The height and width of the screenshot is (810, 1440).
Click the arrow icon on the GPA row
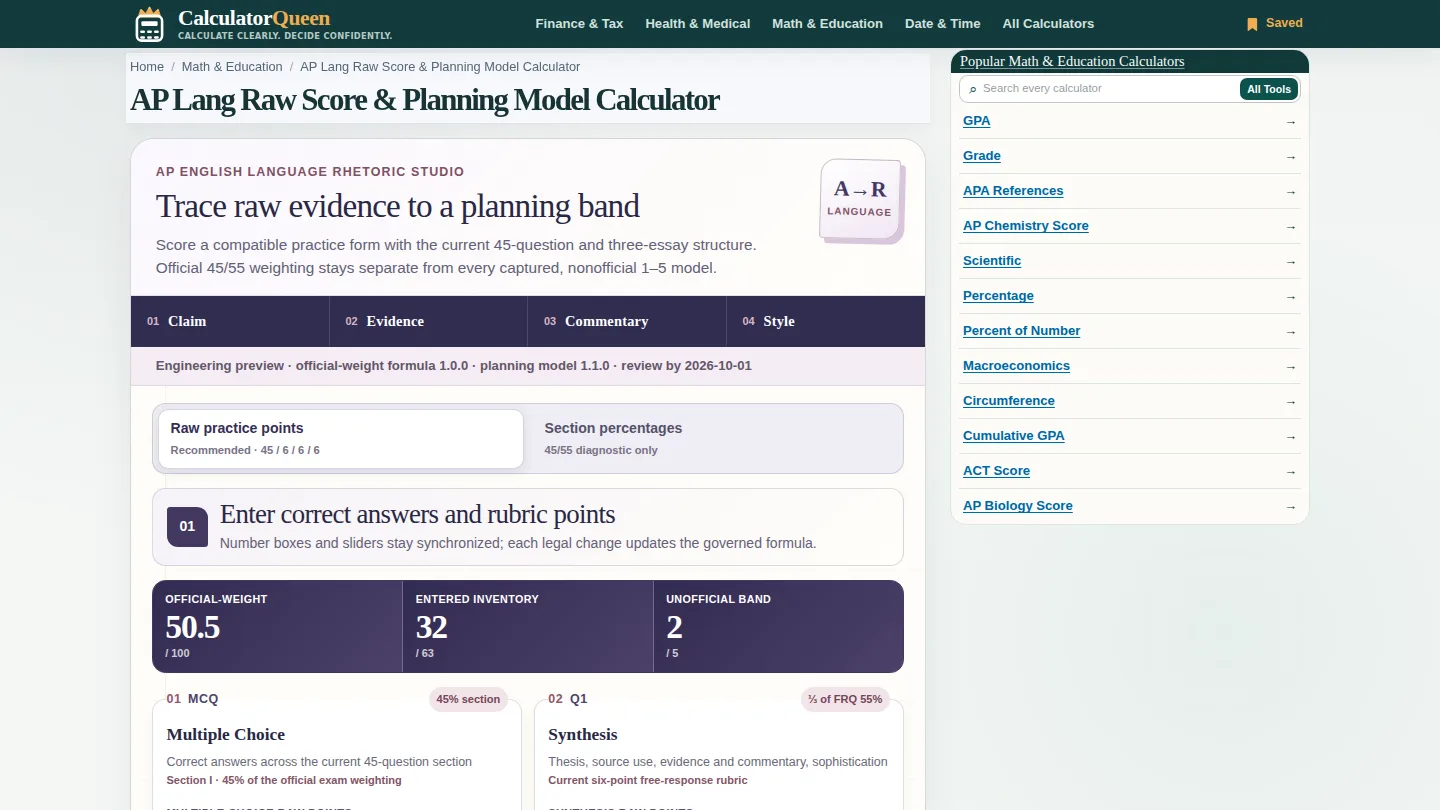click(x=1291, y=122)
